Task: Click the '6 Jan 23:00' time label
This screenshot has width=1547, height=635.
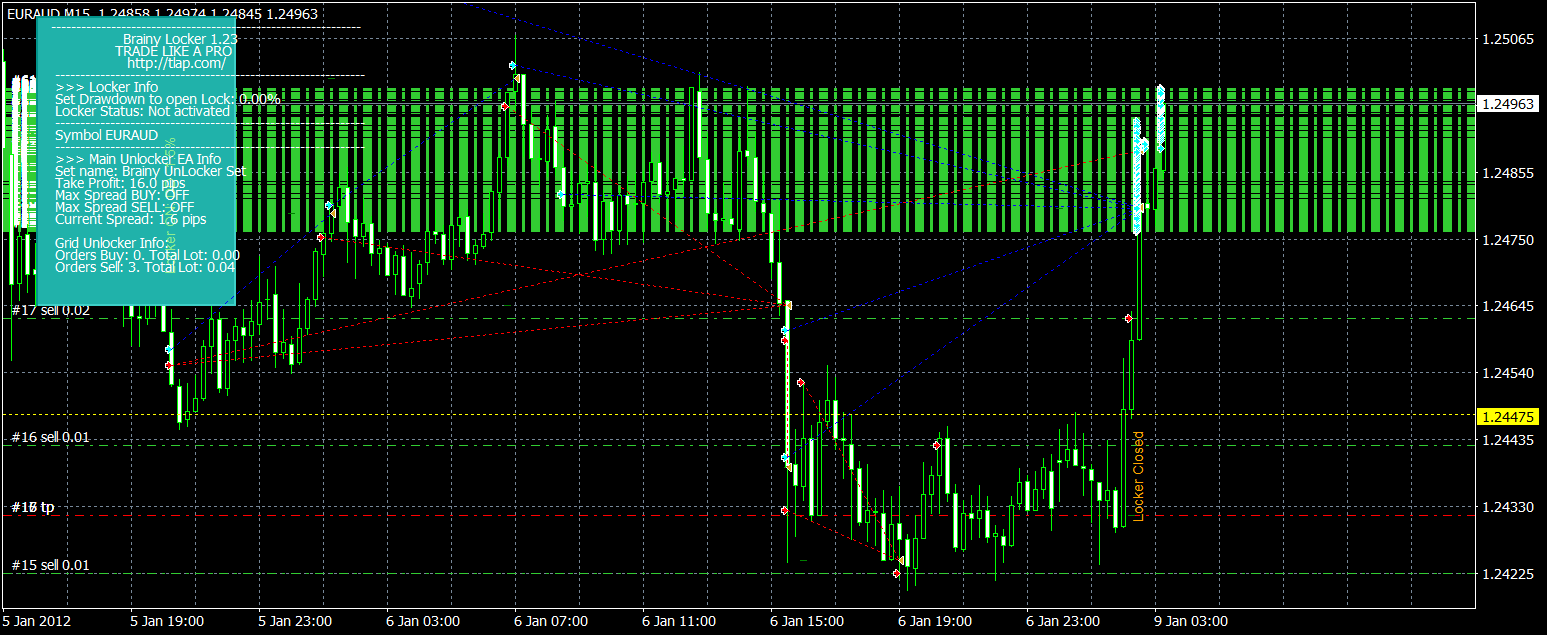Action: tap(1063, 621)
